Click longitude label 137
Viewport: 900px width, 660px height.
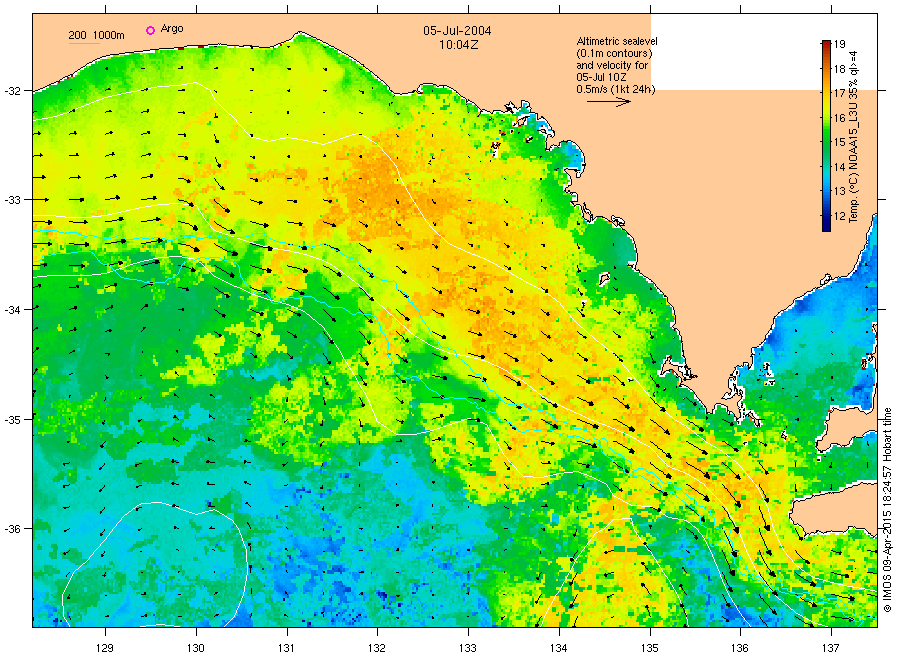click(831, 648)
